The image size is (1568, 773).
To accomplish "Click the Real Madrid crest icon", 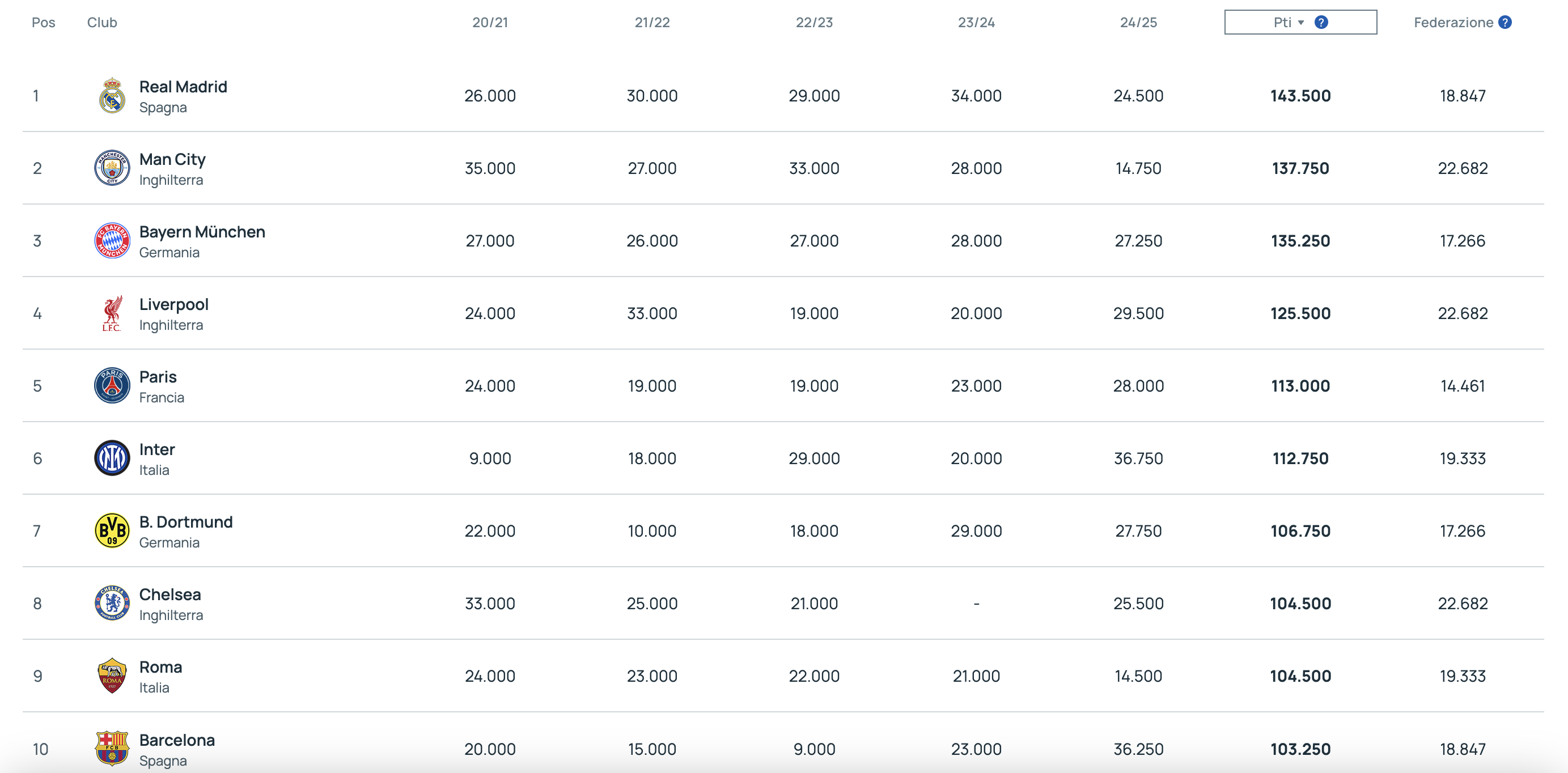I will pos(112,96).
